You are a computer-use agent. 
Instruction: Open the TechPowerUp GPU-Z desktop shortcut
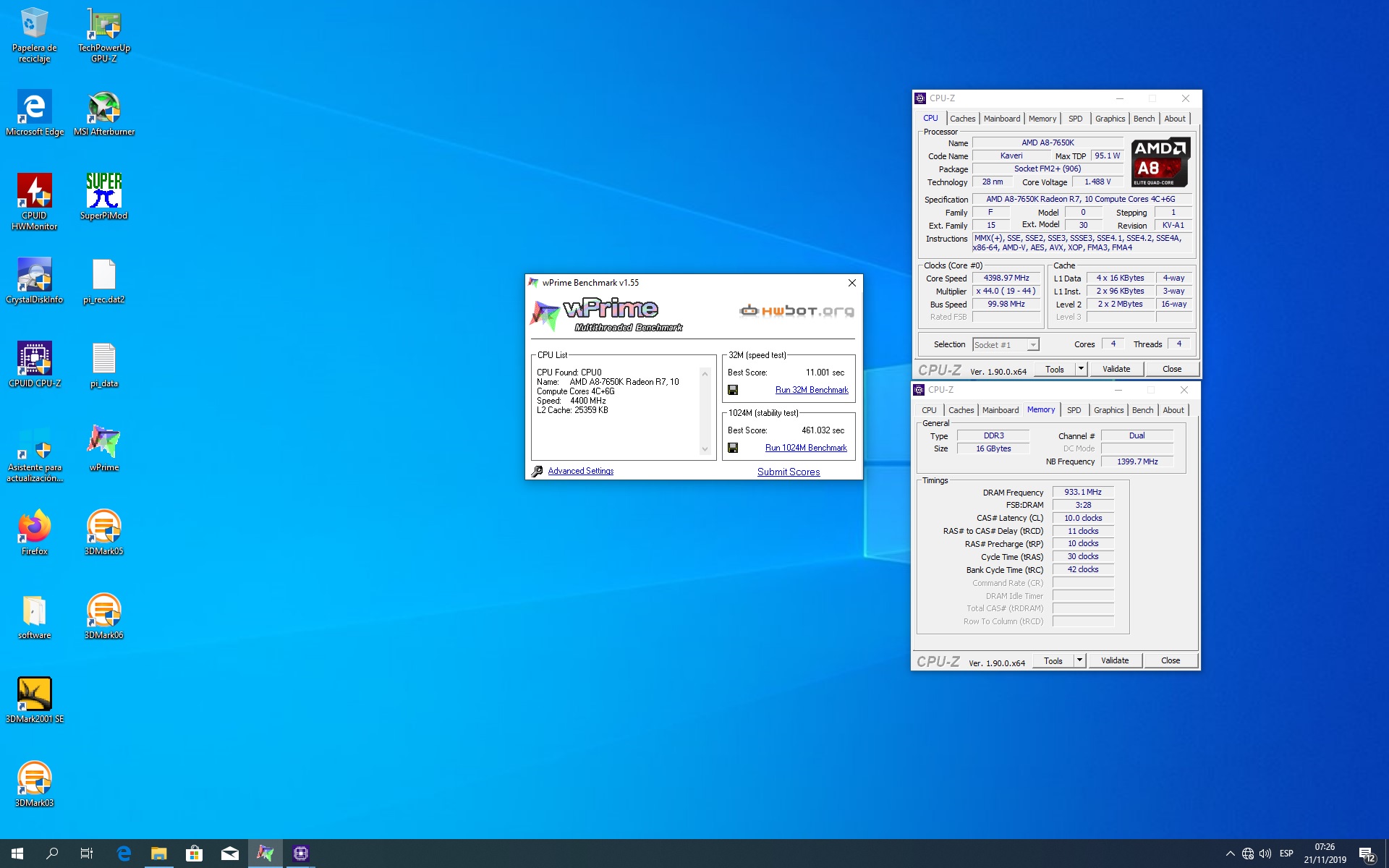tap(104, 35)
